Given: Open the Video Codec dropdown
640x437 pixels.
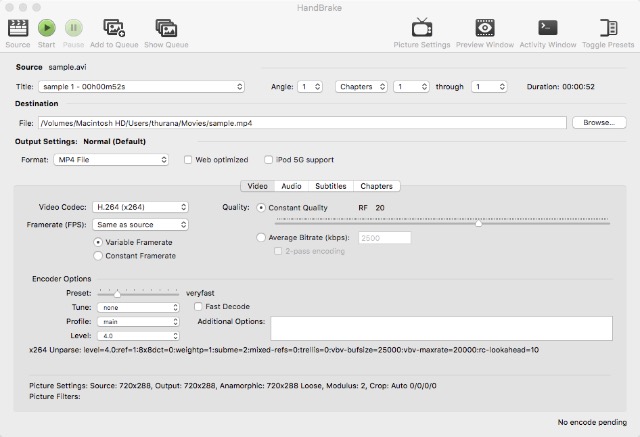Looking at the screenshot, I should click(x=139, y=207).
